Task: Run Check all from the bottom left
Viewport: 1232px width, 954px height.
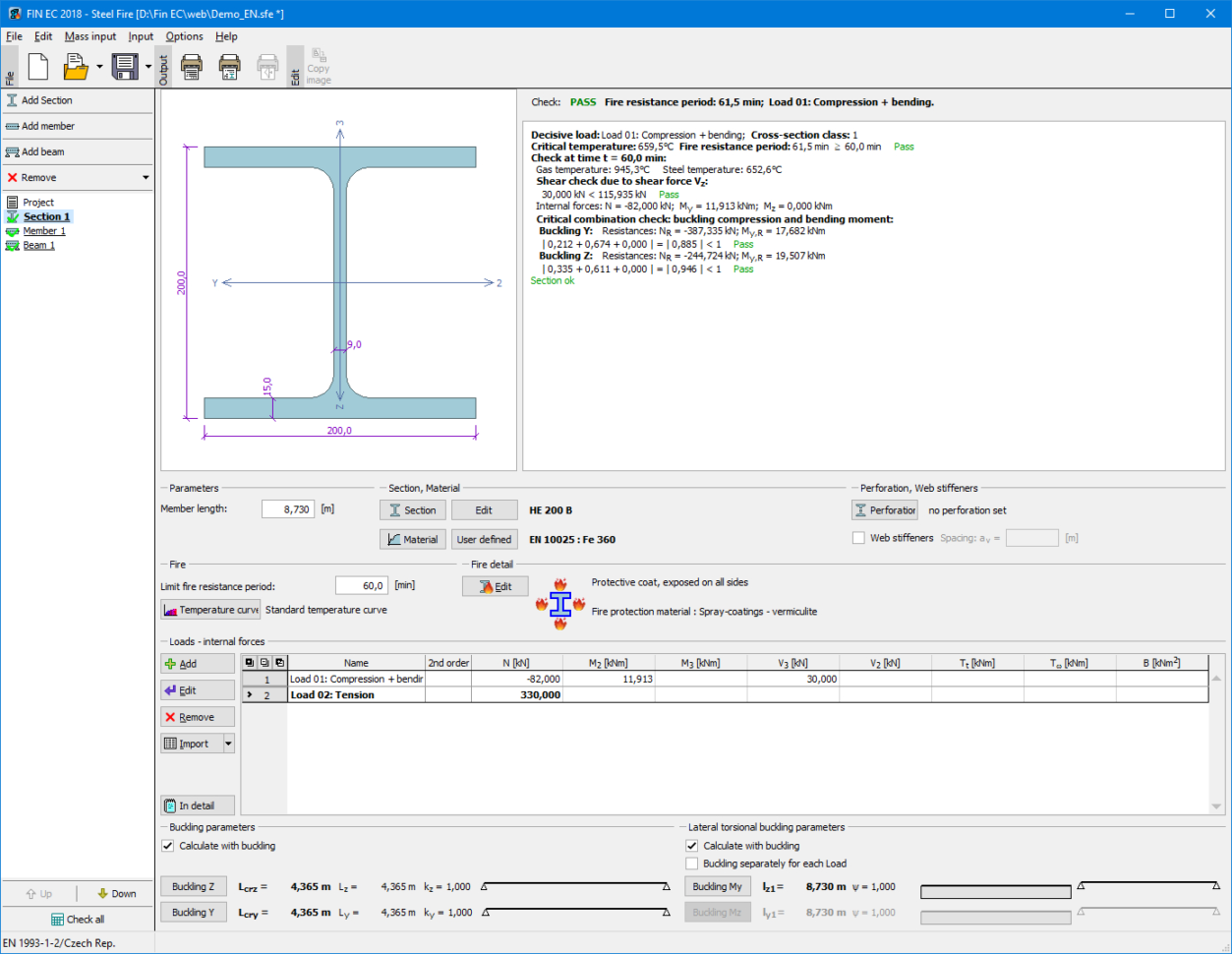Action: pyautogui.click(x=78, y=919)
